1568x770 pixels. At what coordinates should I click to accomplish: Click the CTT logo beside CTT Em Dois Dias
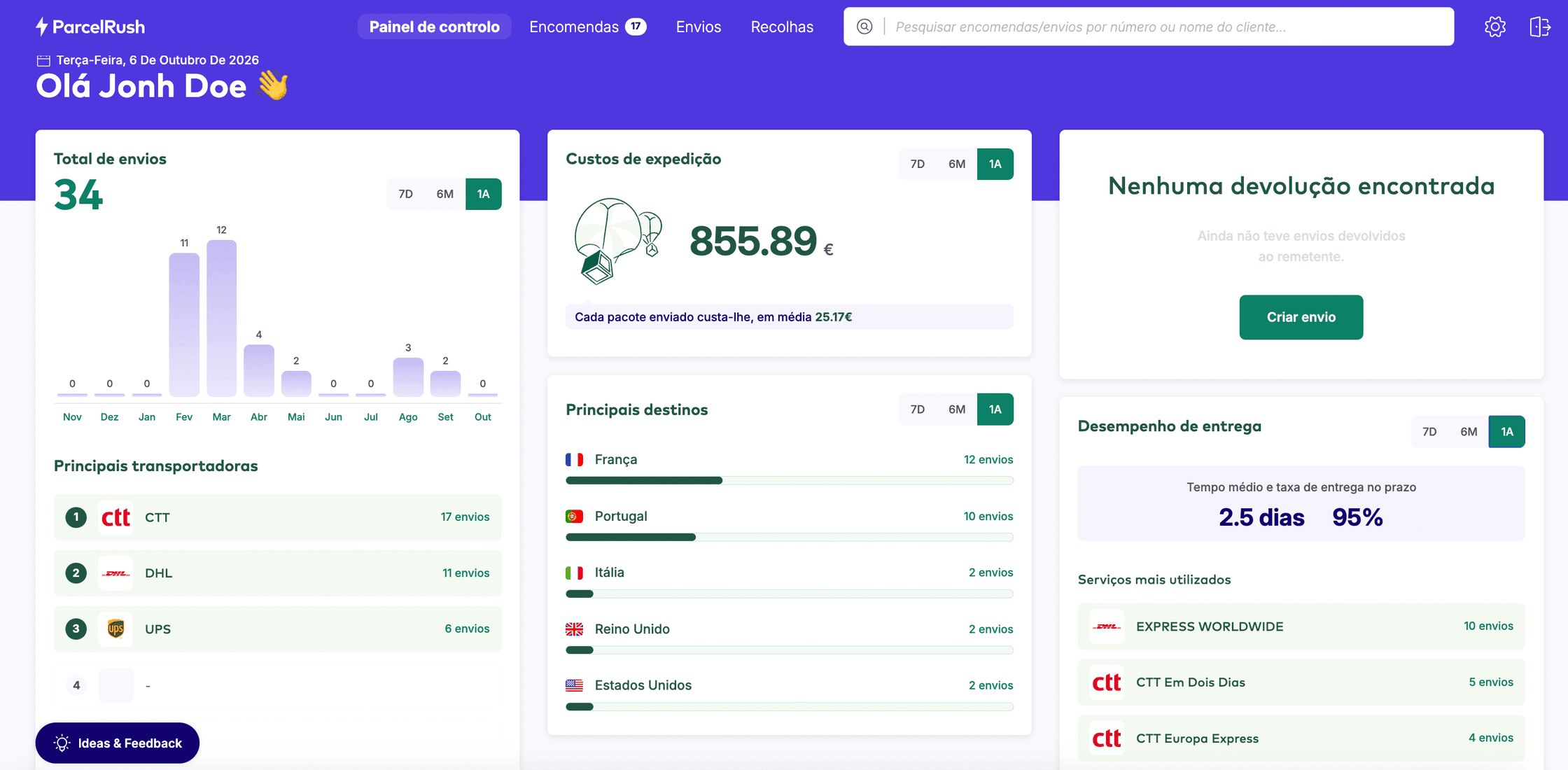click(x=1107, y=682)
